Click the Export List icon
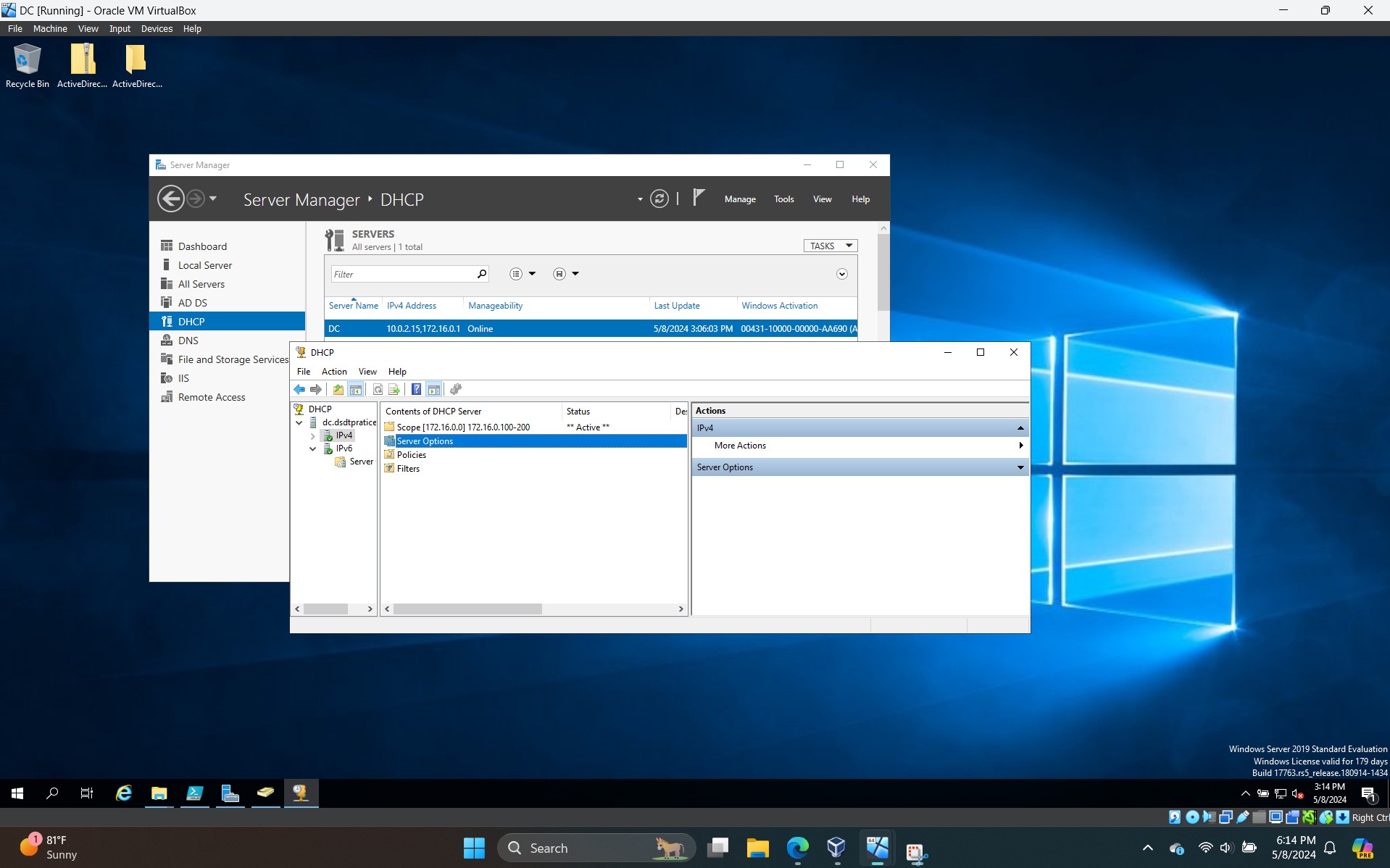Viewport: 1390px width, 868px height. (394, 390)
